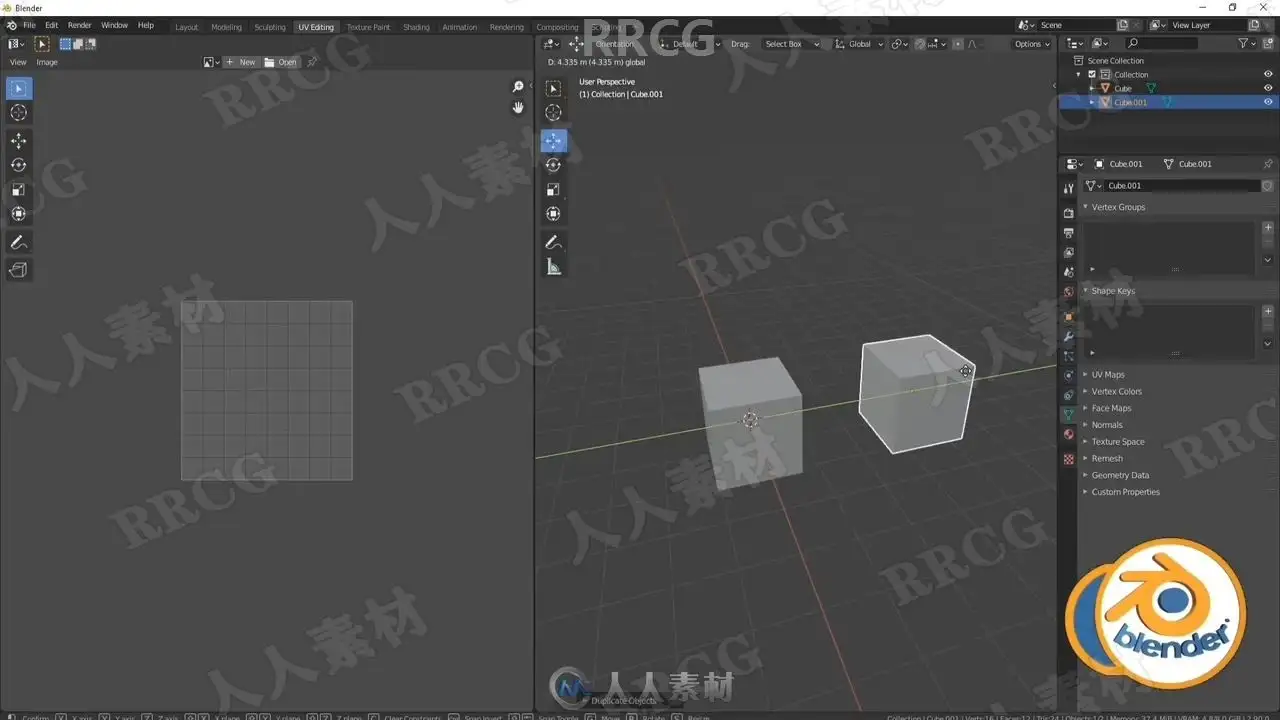Open the Object Data mesh properties tab

tap(1068, 414)
